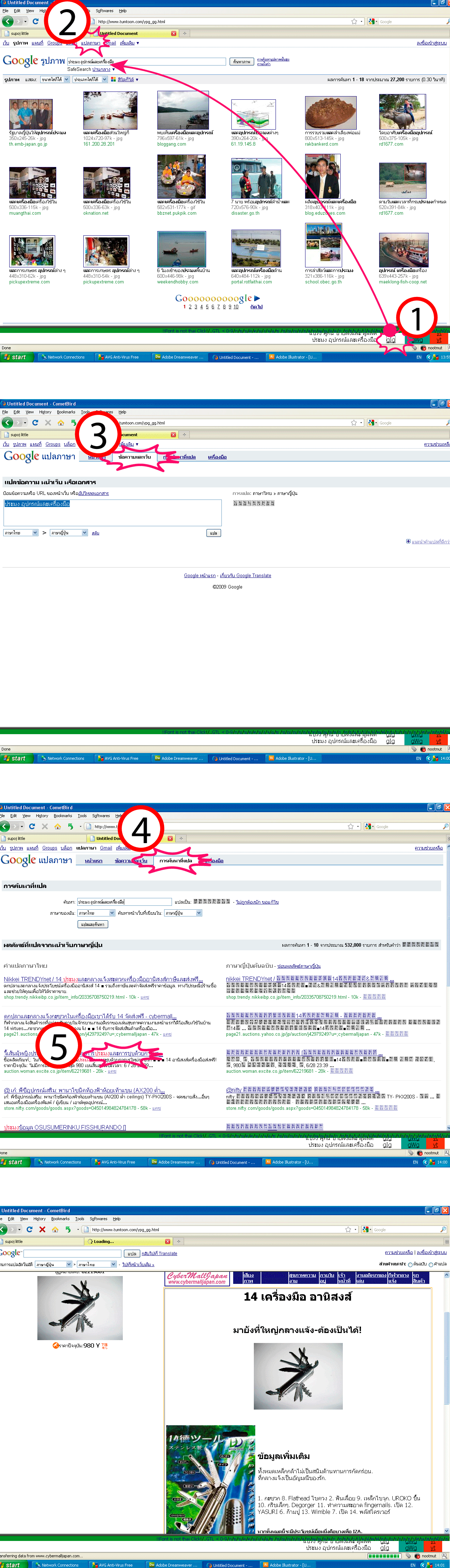Click blue next-page arrow beside Gooooogle pagination
The height and width of the screenshot is (1568, 450).
(x=258, y=298)
